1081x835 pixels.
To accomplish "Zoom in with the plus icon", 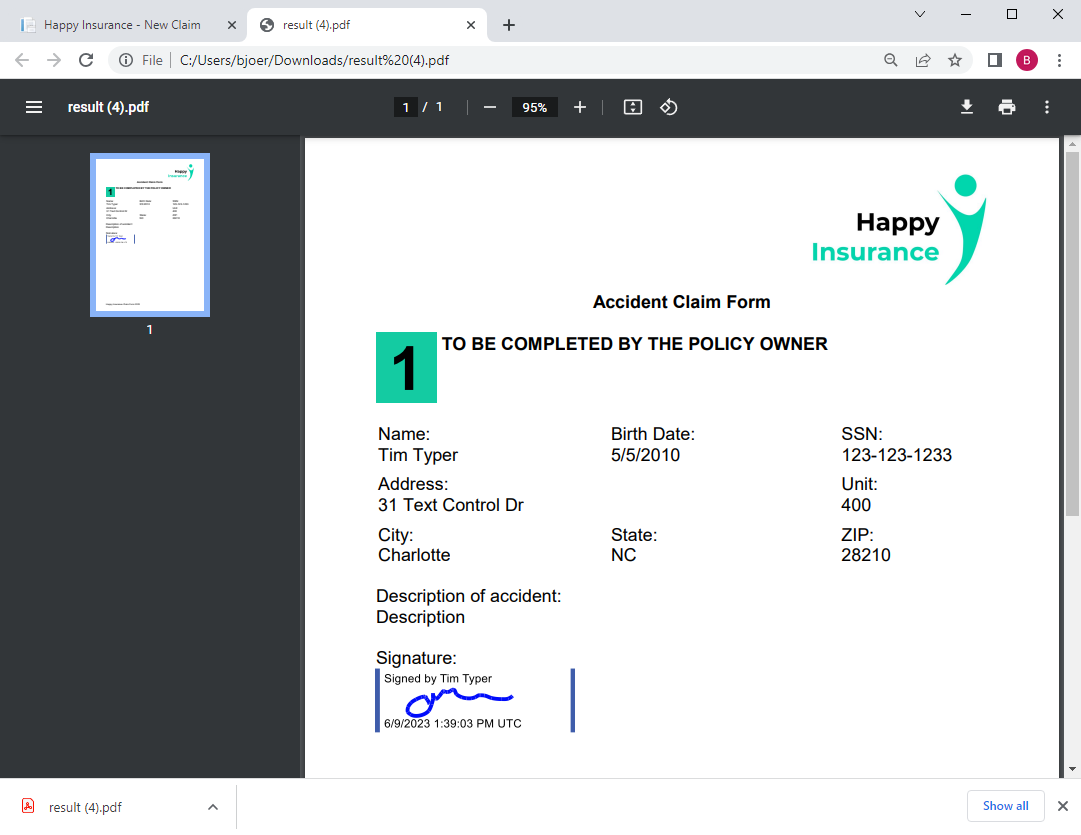I will [x=580, y=108].
